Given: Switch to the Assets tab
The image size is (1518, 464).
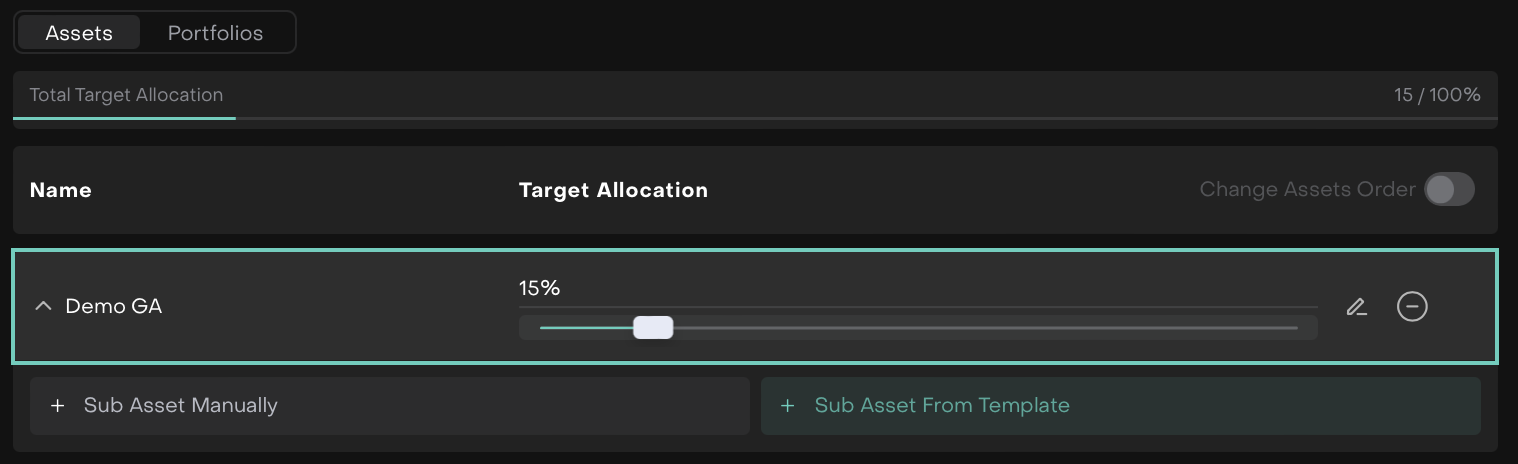Looking at the screenshot, I should pos(79,32).
